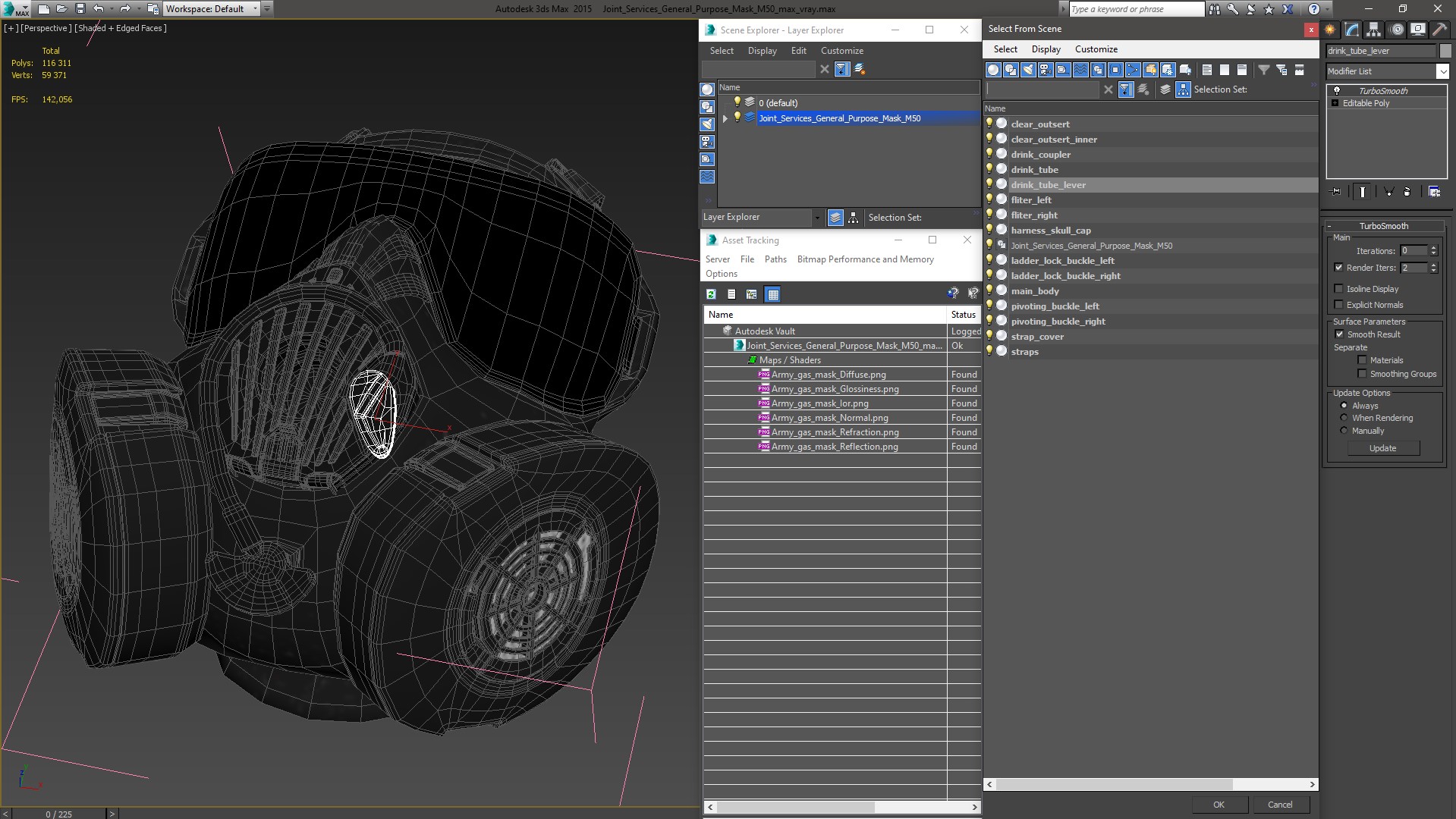Open the 3ds Max application menu
The width and height of the screenshot is (1456, 819).
click(x=15, y=9)
